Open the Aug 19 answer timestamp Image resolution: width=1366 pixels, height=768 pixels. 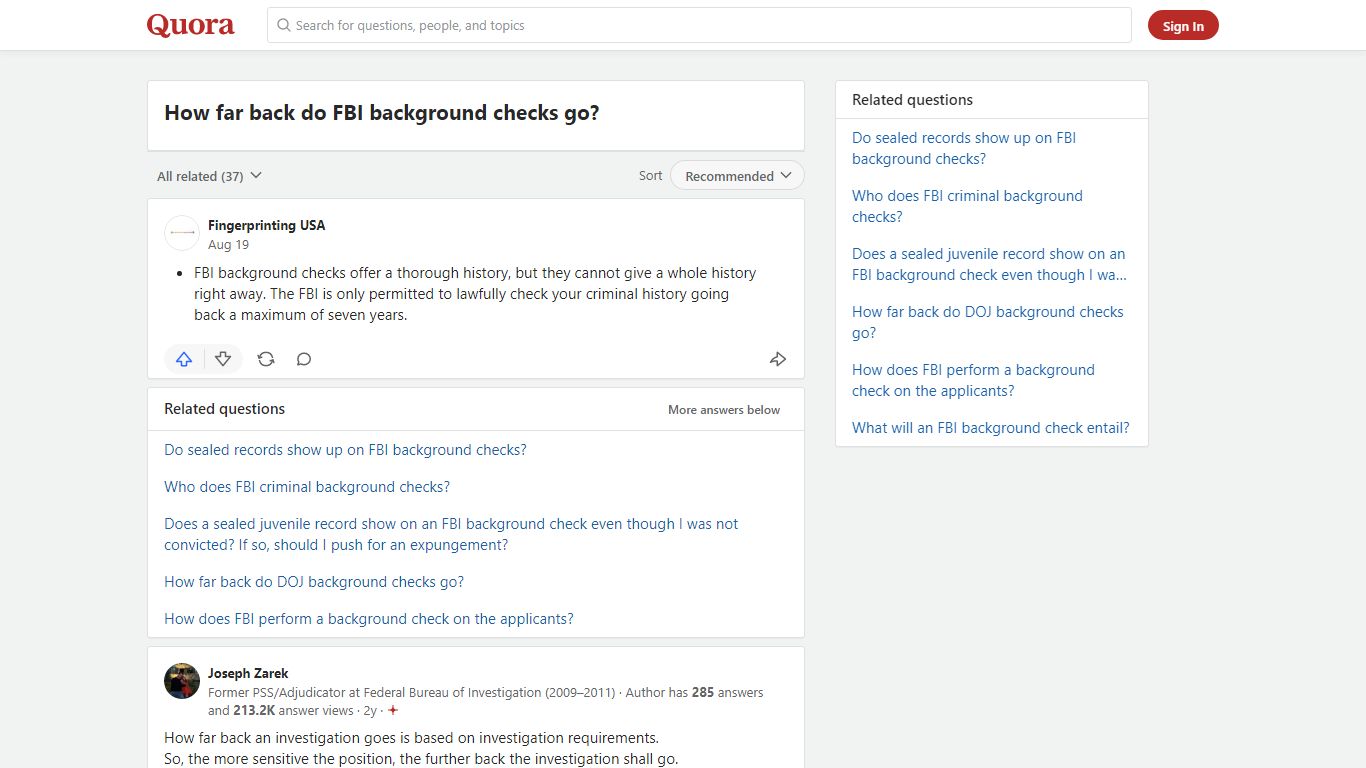tap(228, 244)
